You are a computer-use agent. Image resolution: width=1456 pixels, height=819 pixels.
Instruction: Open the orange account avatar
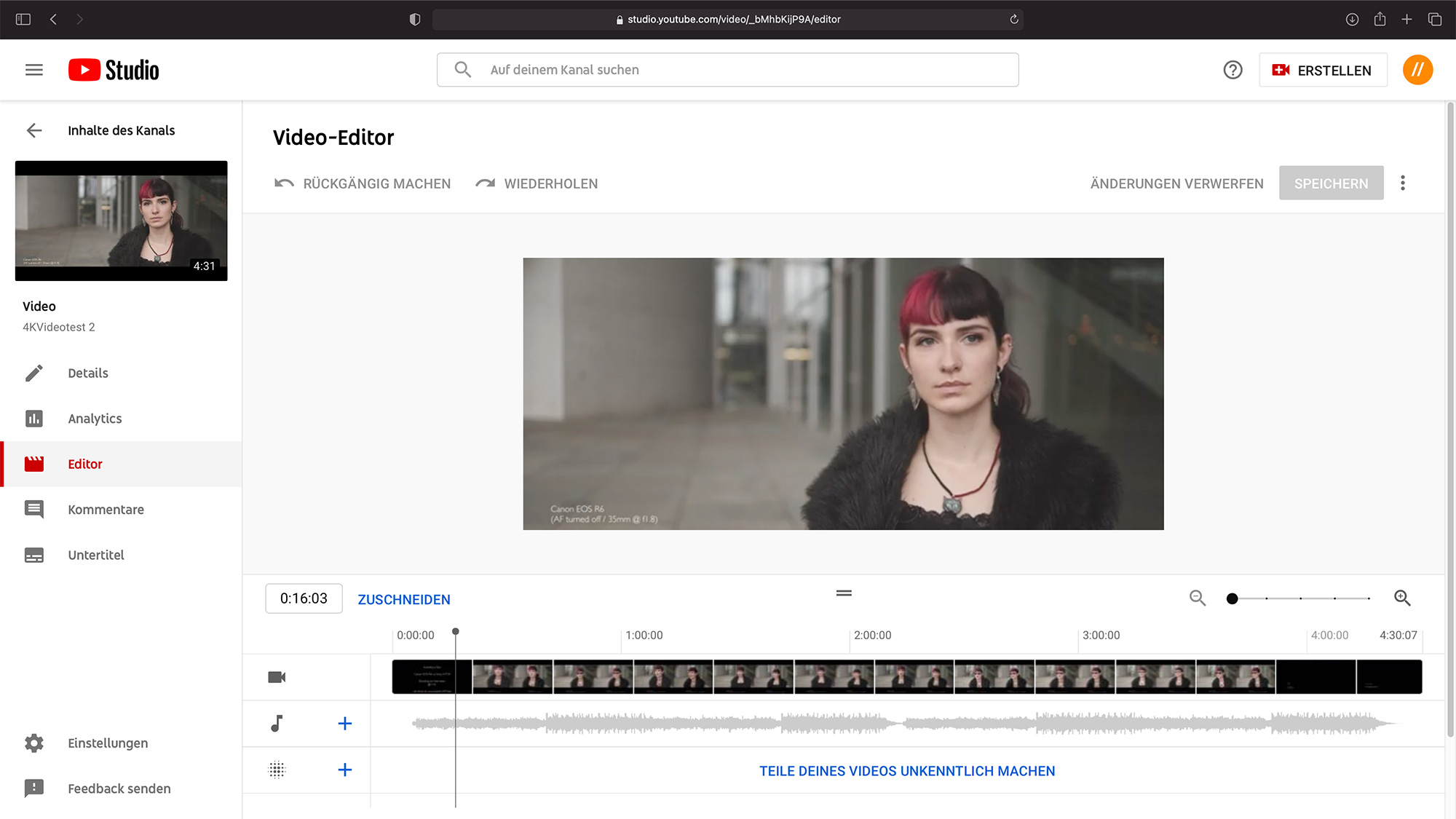coord(1417,70)
